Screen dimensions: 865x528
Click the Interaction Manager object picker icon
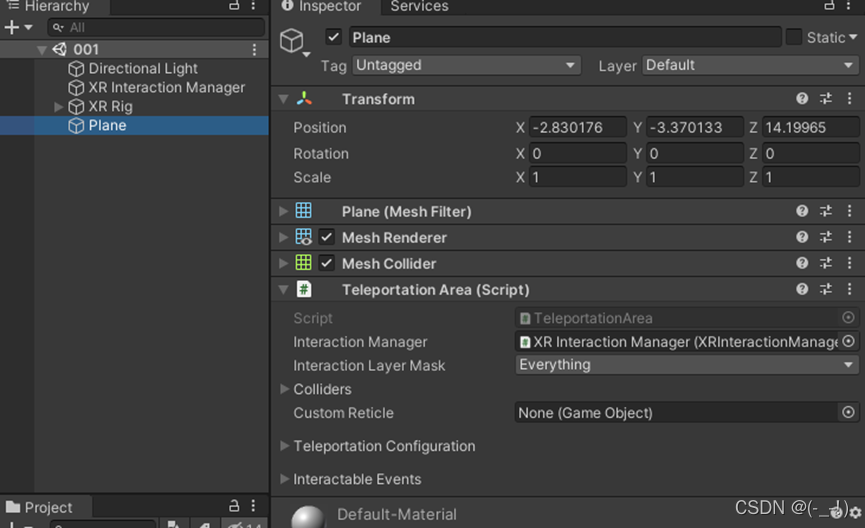(x=848, y=342)
